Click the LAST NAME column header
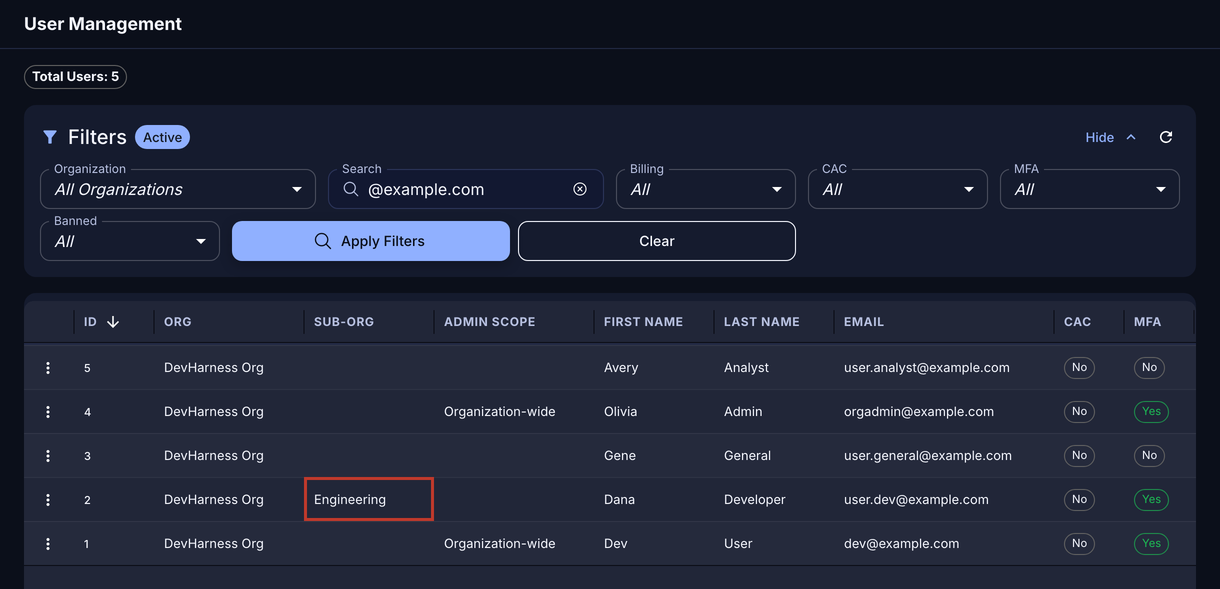This screenshot has height=589, width=1220. (x=762, y=322)
